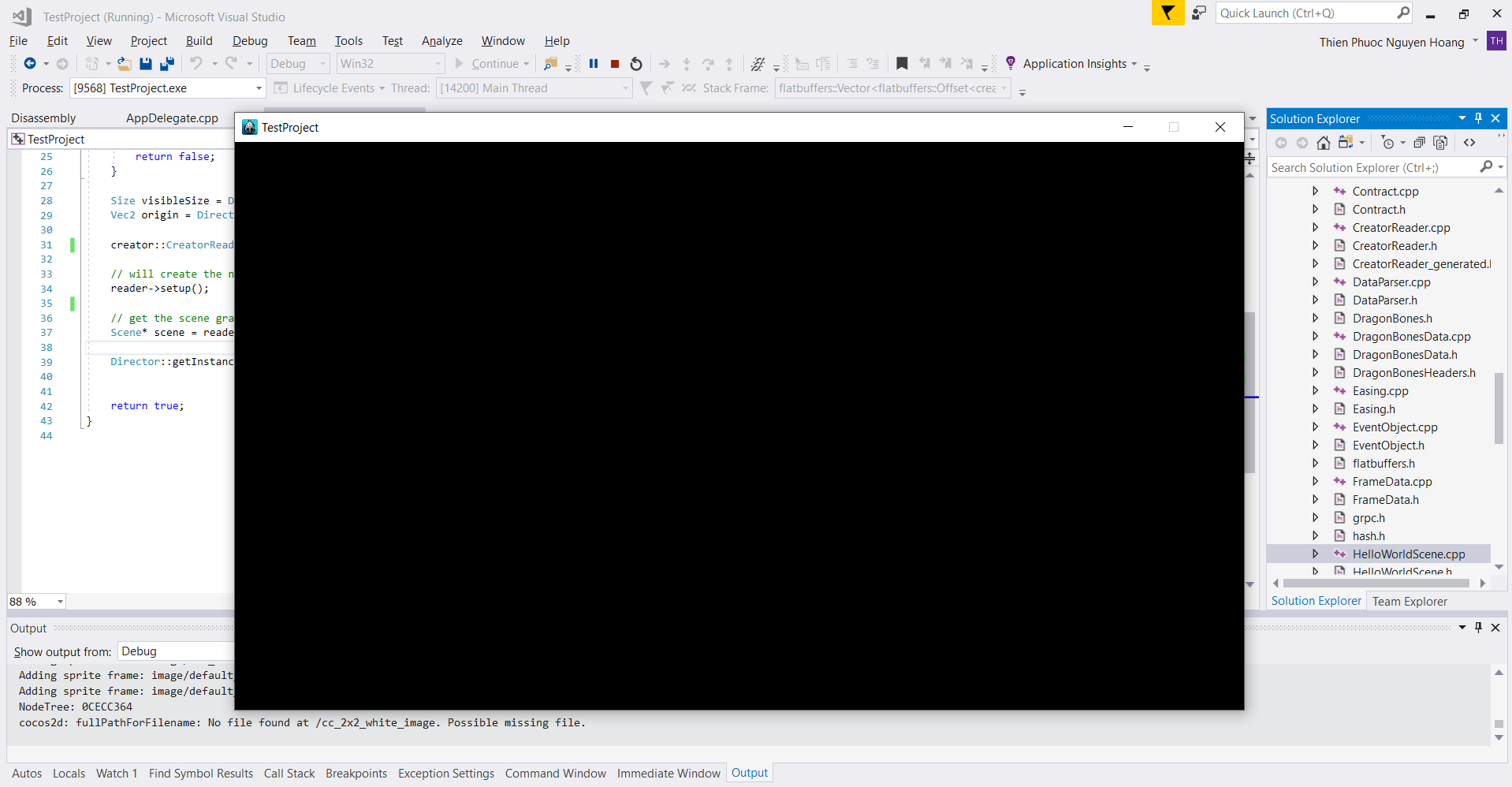Switch to the Call Stack tab
This screenshot has height=787, width=1512.
pos(289,774)
